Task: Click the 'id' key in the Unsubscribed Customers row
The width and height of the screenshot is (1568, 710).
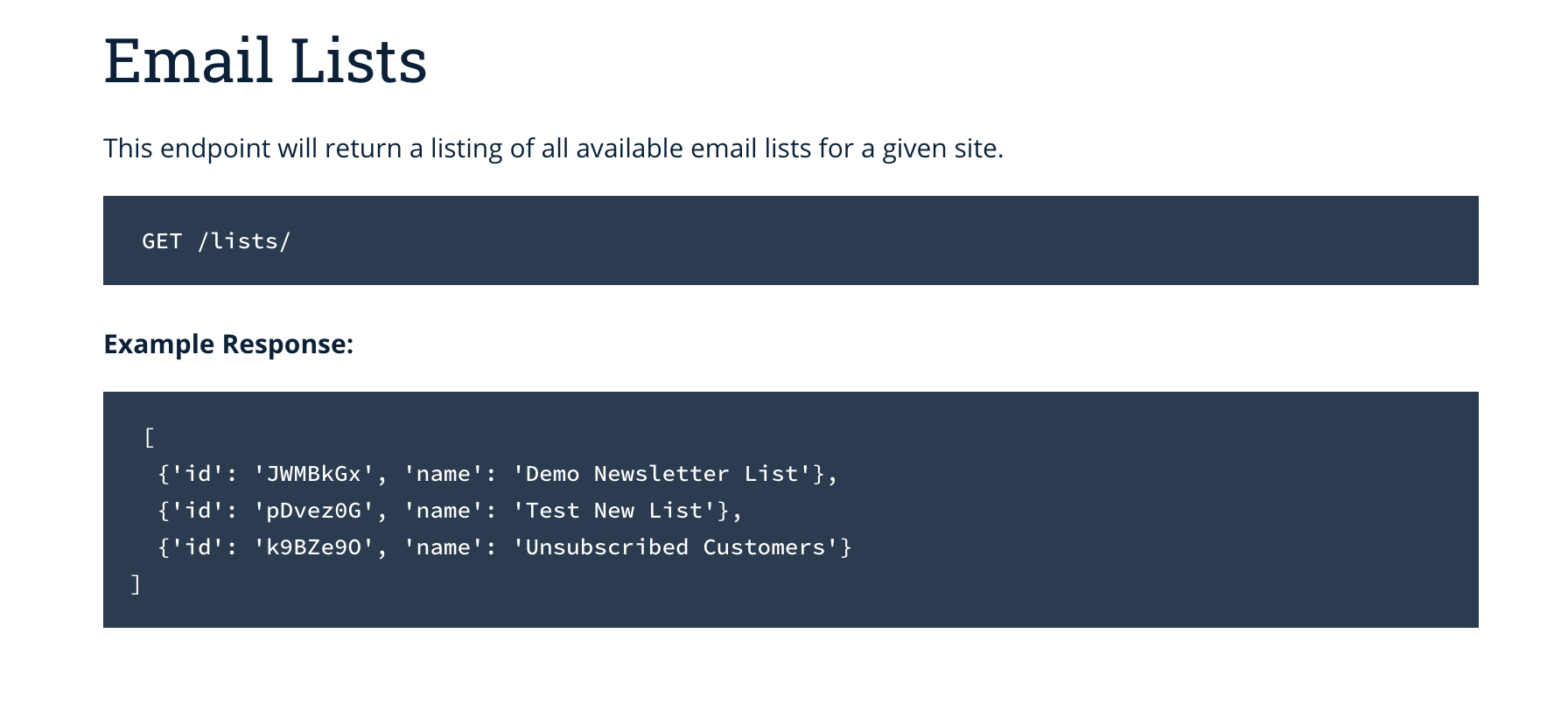Action: 198,547
